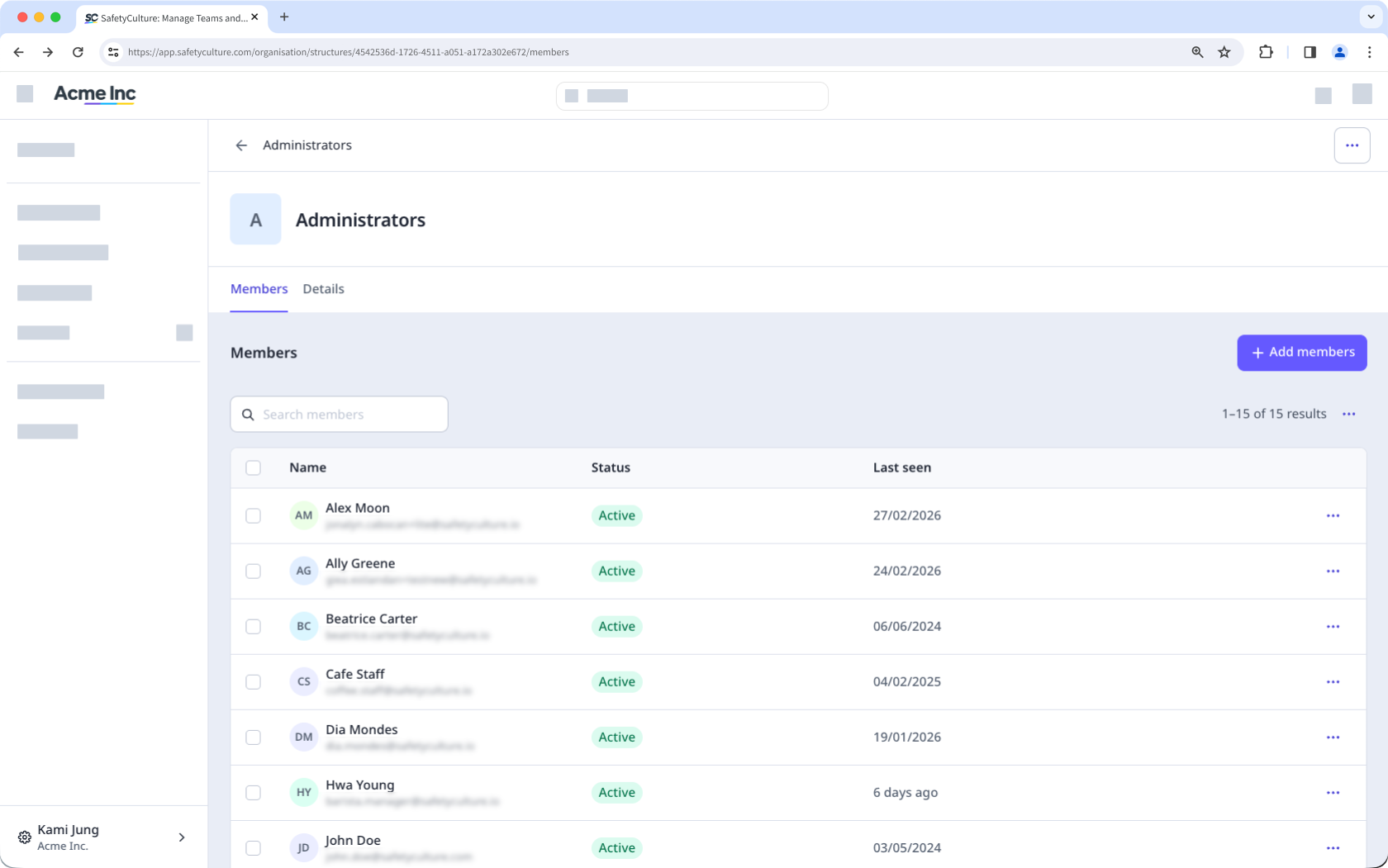Screen dimensions: 1388x868
Task: Check the box for Ally Greene
Action: (254, 571)
